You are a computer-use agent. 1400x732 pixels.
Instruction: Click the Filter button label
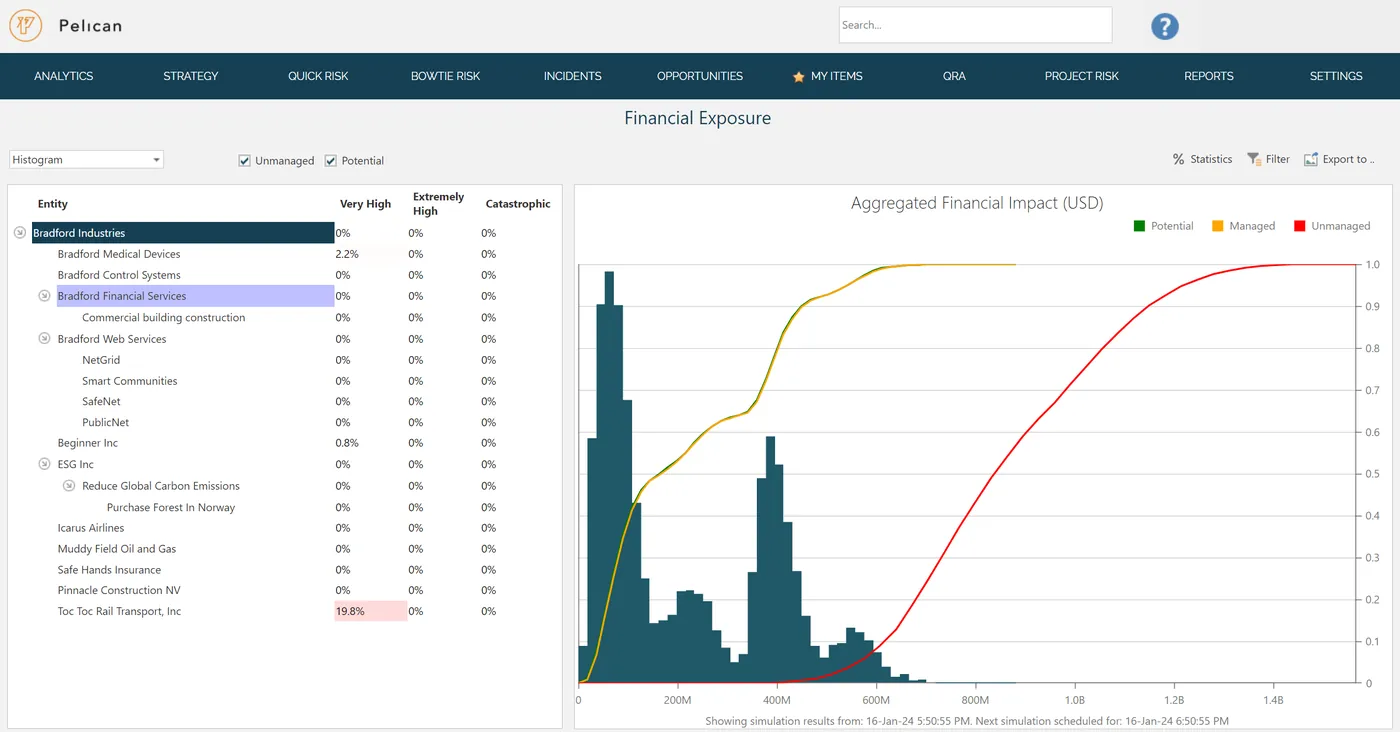pos(1278,159)
